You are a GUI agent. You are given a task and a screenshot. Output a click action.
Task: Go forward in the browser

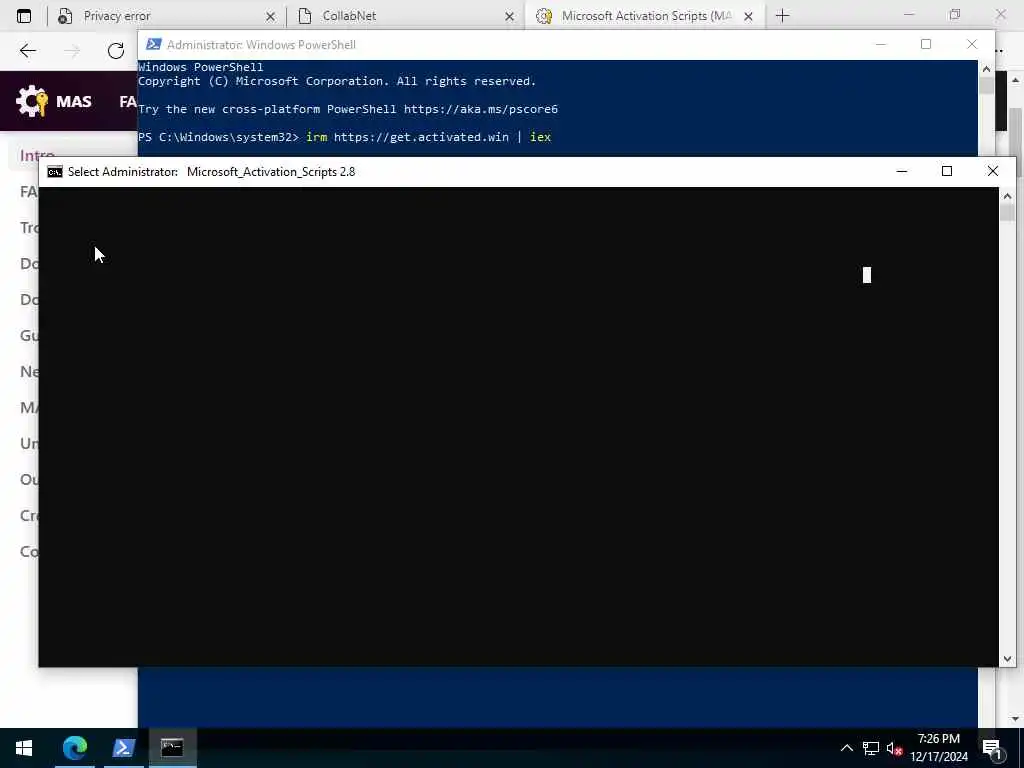pos(72,50)
